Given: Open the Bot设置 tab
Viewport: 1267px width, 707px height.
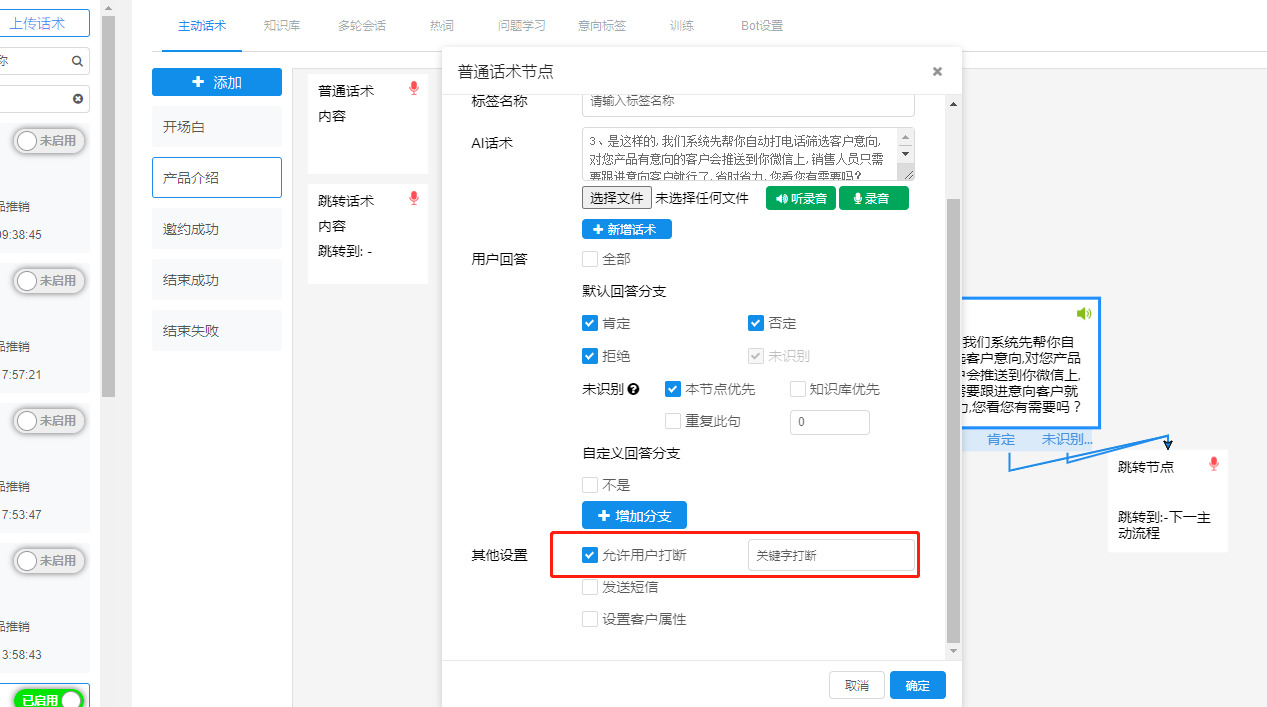Looking at the screenshot, I should pyautogui.click(x=761, y=25).
